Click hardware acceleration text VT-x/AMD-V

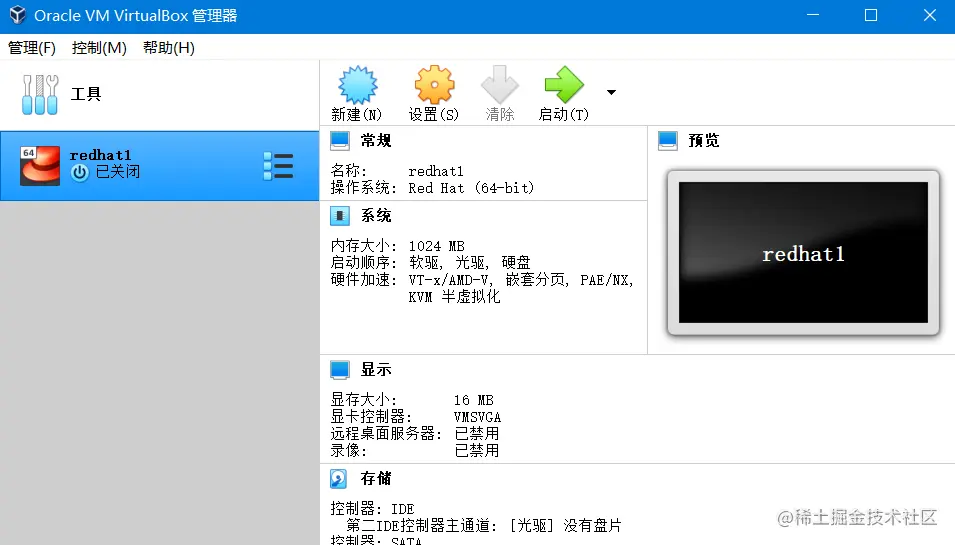(x=449, y=280)
